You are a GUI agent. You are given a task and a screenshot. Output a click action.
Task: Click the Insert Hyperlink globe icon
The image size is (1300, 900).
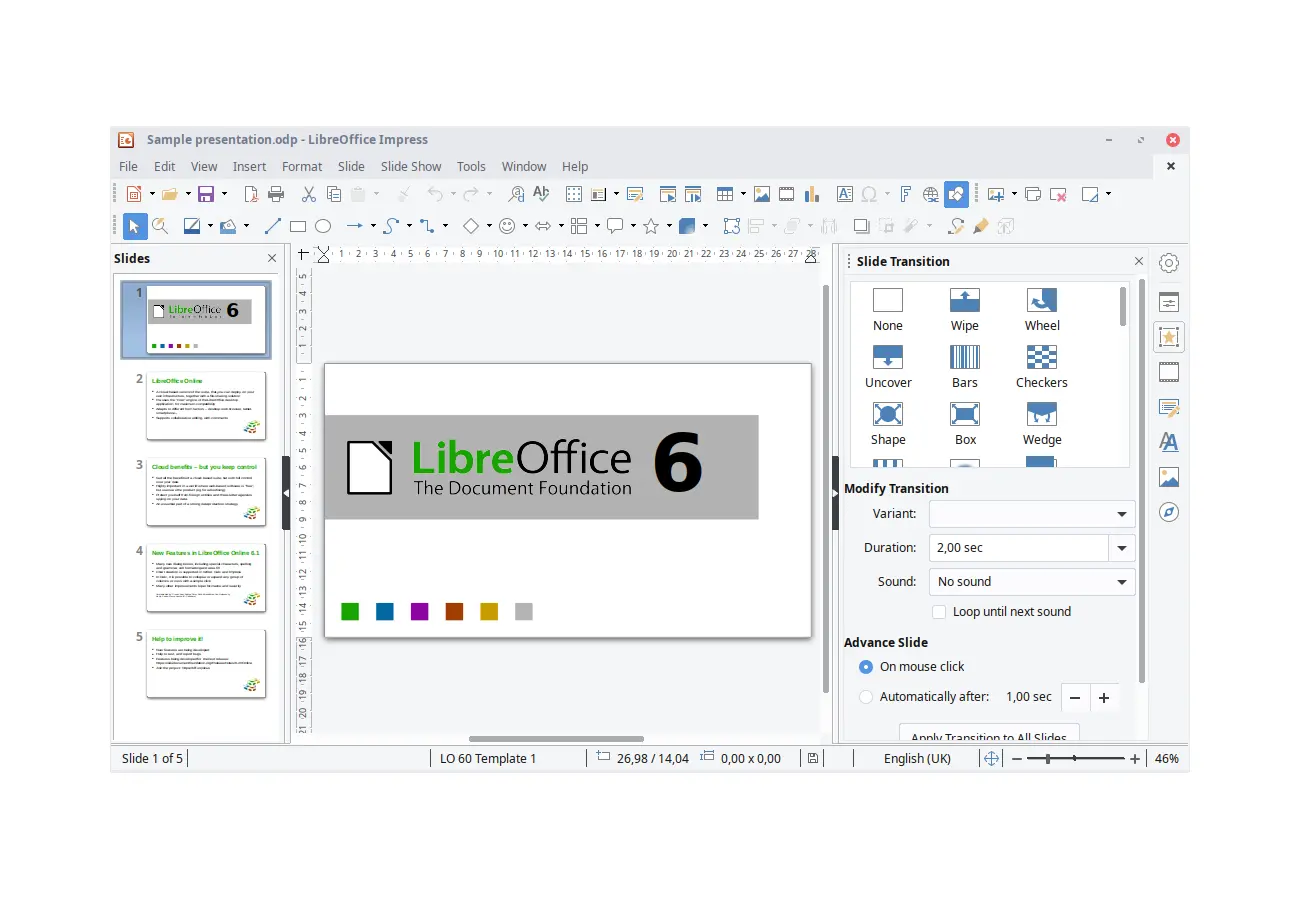(931, 194)
